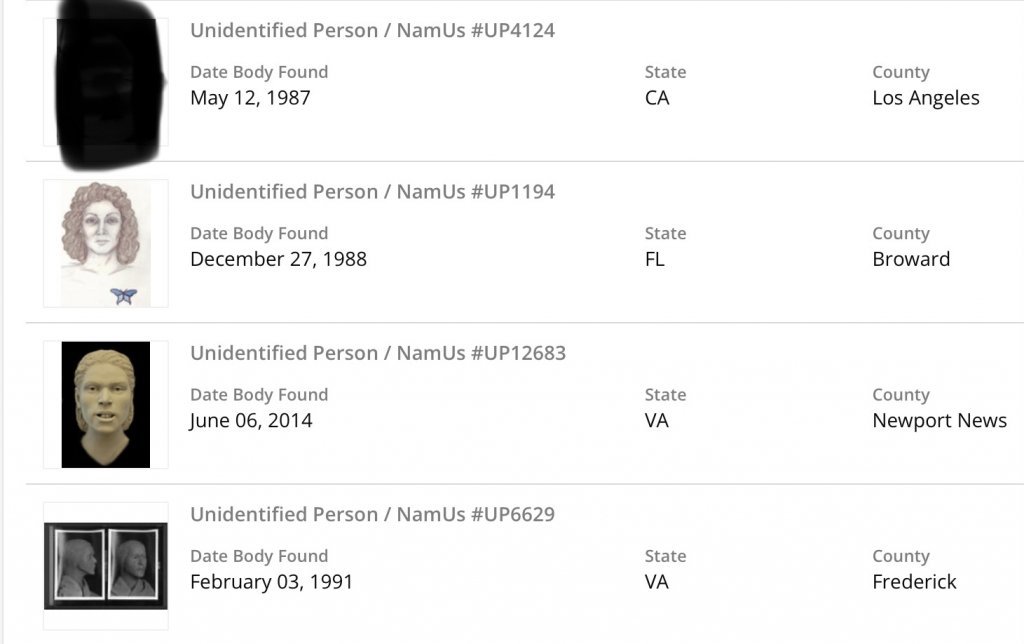
Task: Go to the NamUs #UP6629 case title
Action: (x=372, y=514)
